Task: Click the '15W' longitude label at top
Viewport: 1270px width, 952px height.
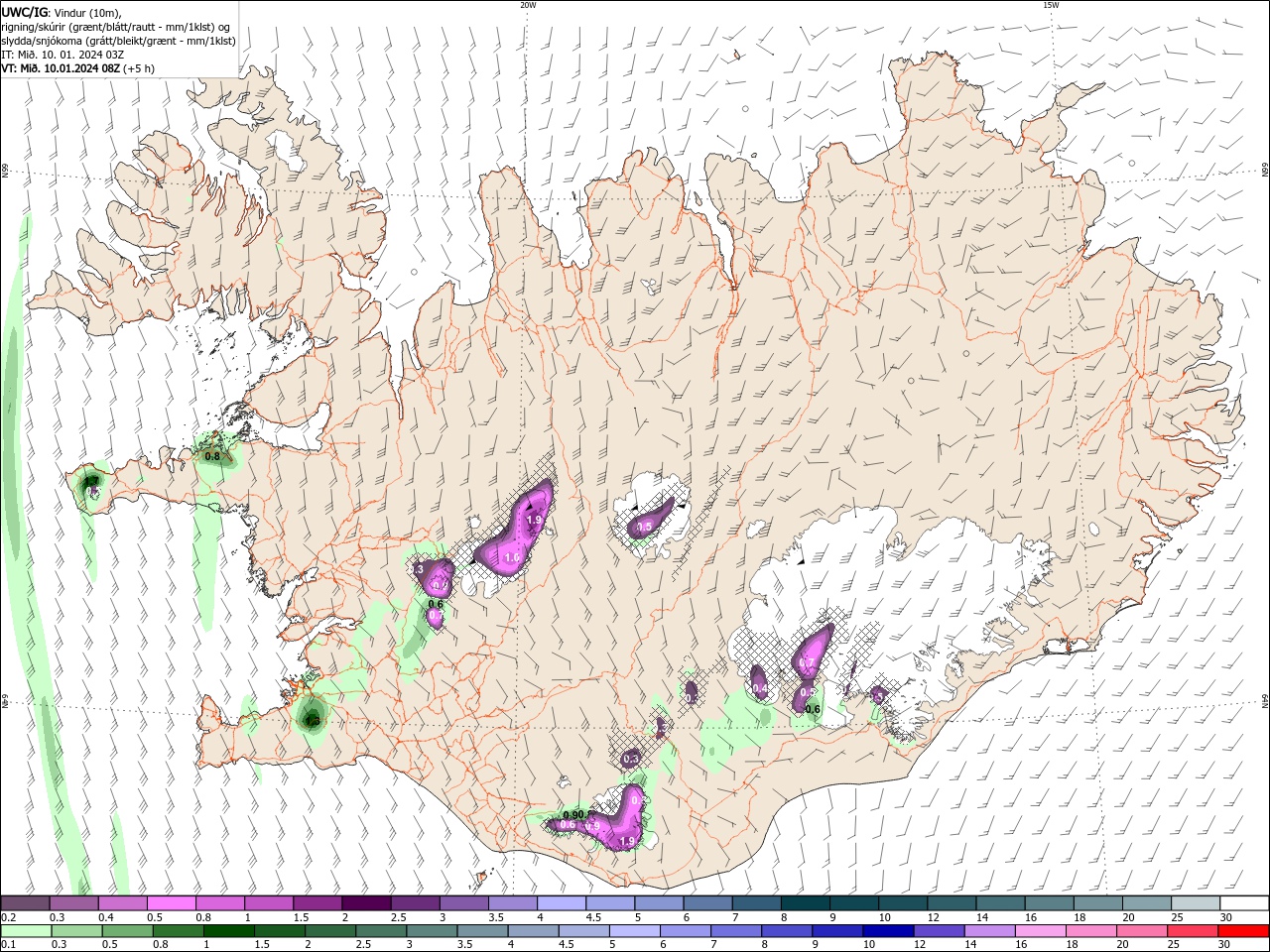Action: pos(1051,5)
